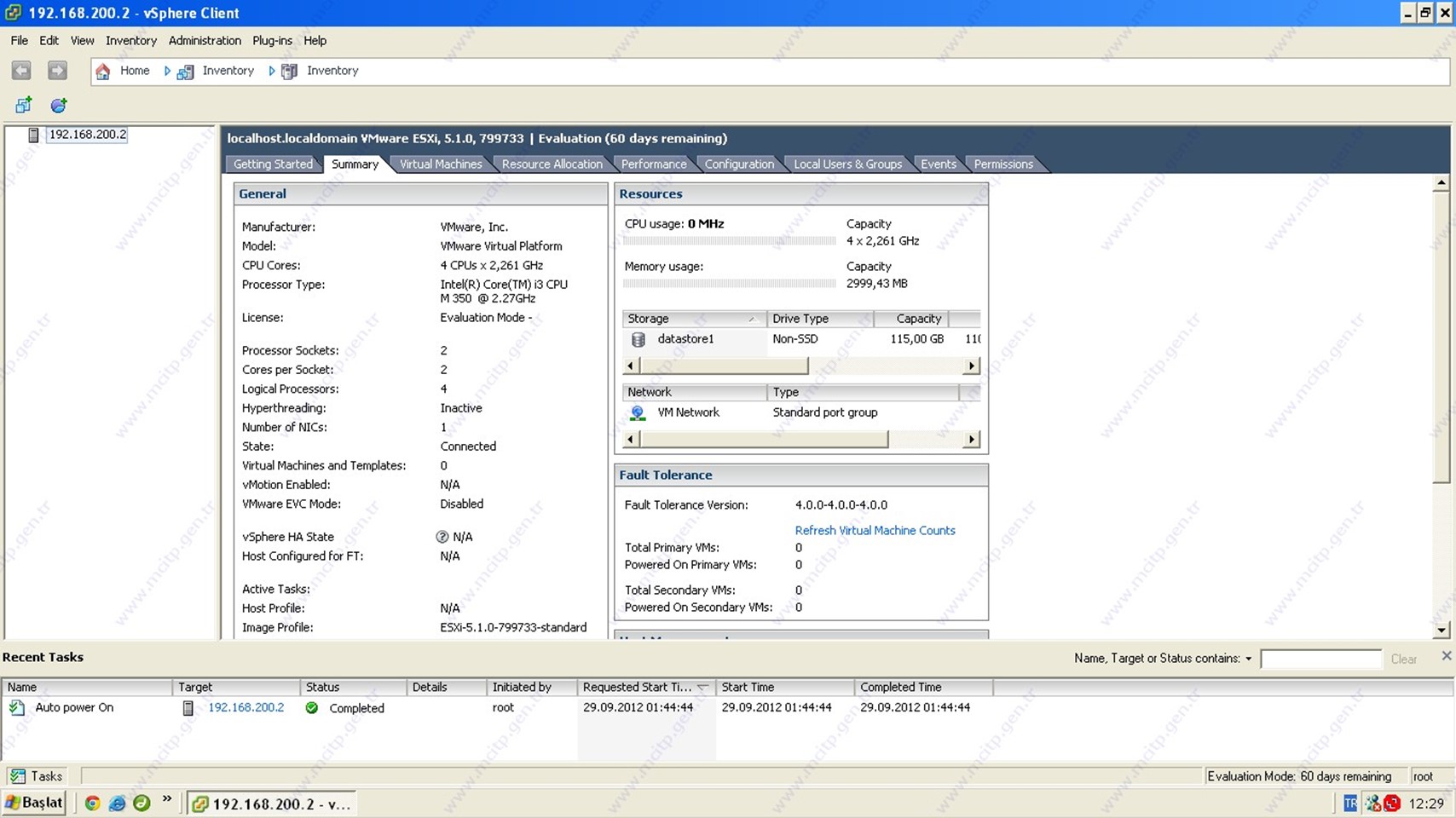Open the Inventory menu
Image resolution: width=1456 pixels, height=818 pixels.
tap(131, 40)
